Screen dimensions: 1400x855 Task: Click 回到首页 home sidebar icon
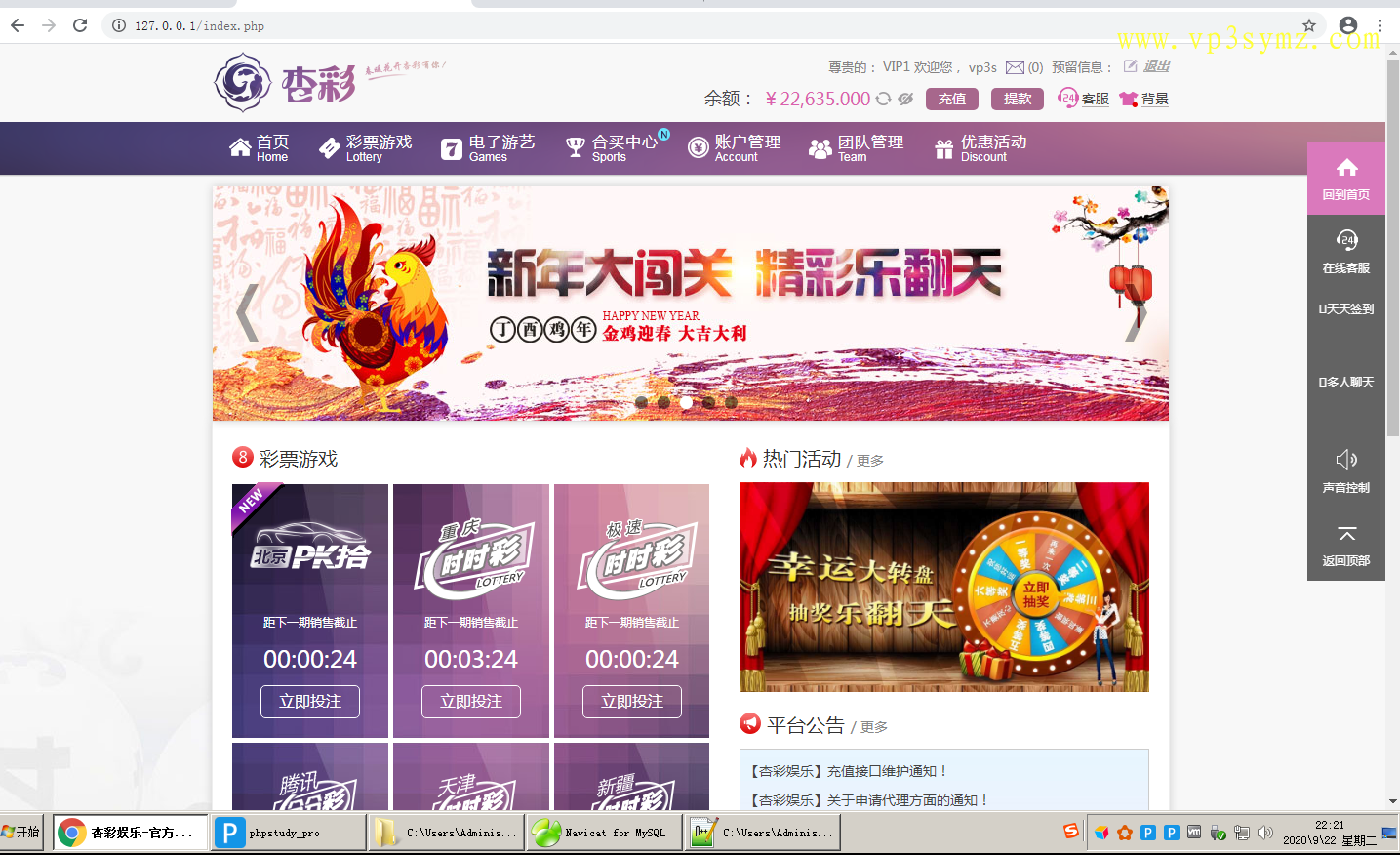coord(1346,179)
